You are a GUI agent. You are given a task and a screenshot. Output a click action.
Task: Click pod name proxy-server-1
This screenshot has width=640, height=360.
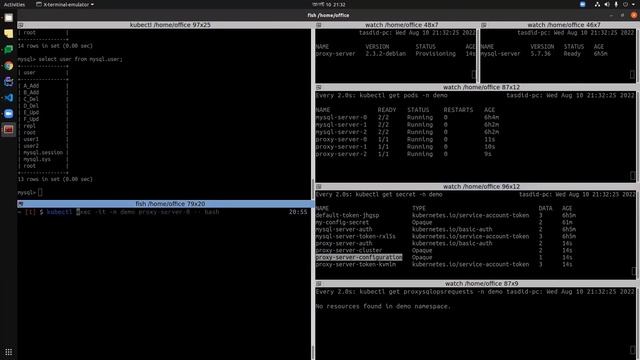[341, 147]
